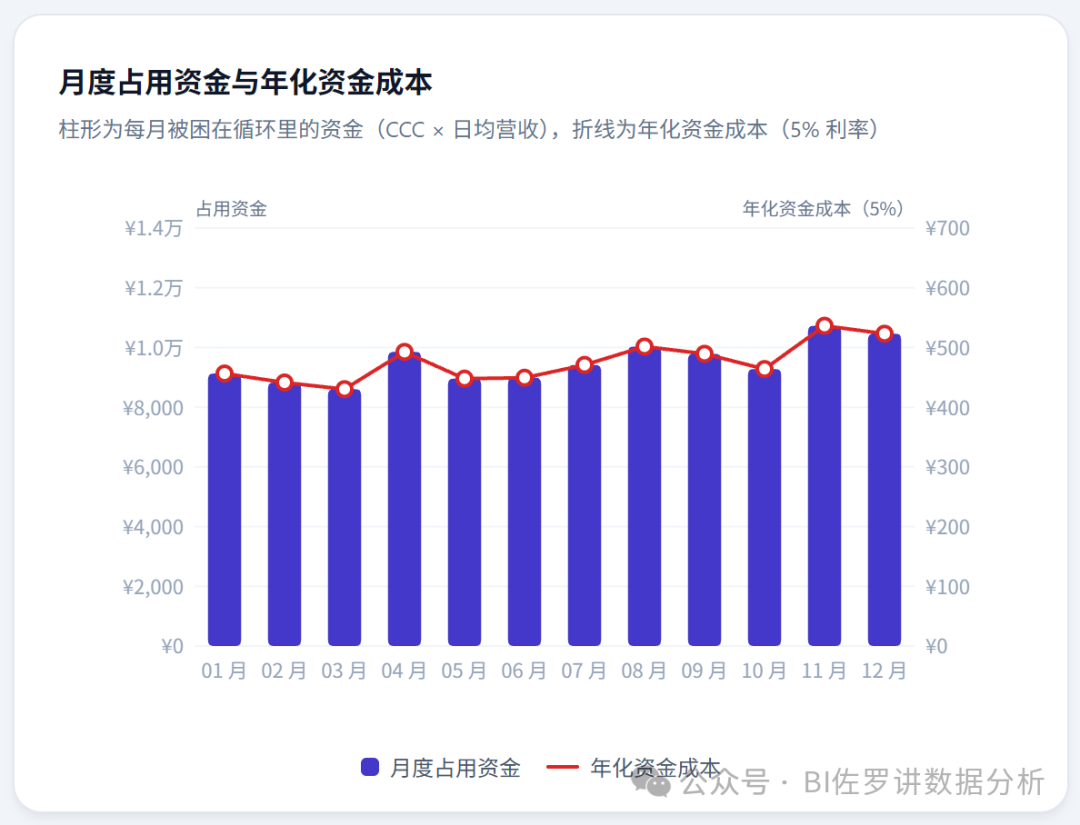Image resolution: width=1080 pixels, height=825 pixels.
Task: Select the ¥6,000 left axis label
Action: click(153, 467)
